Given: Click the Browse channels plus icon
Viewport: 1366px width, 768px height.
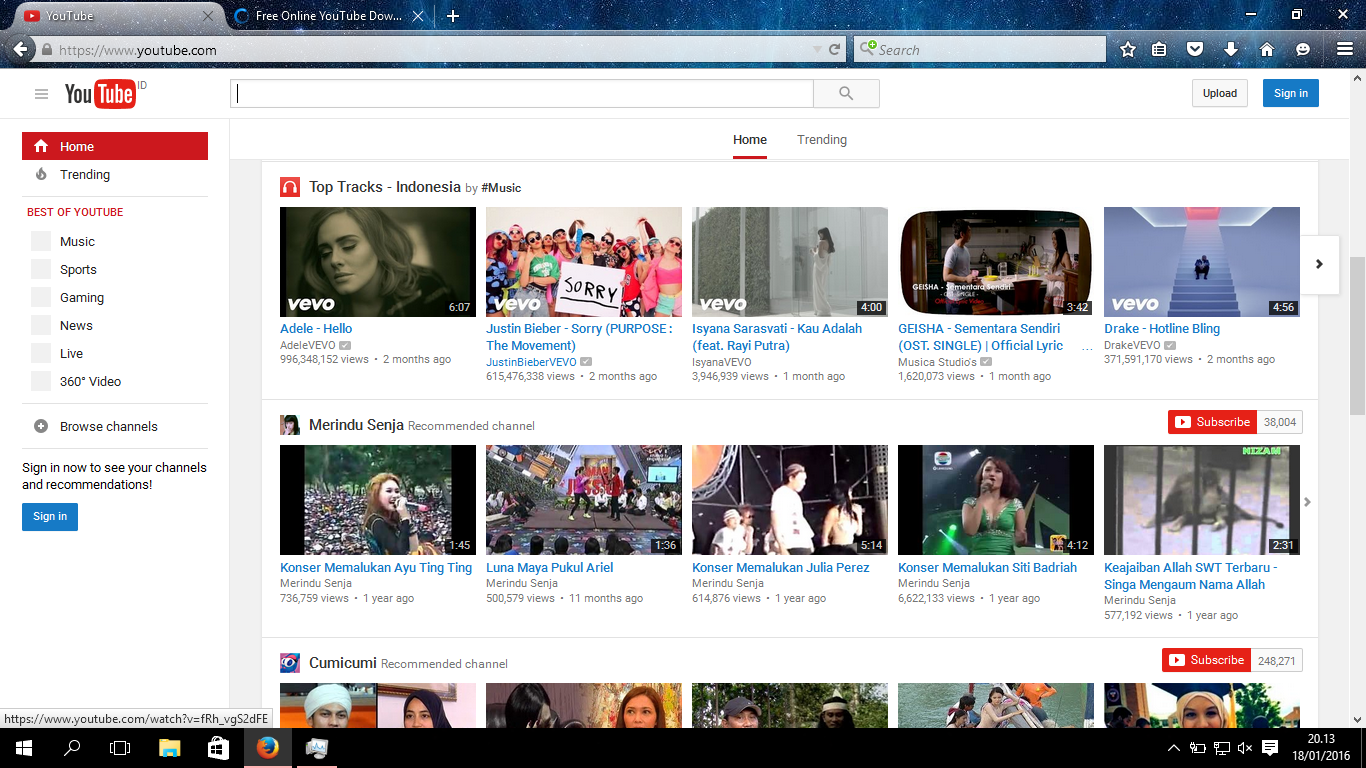Looking at the screenshot, I should (41, 426).
